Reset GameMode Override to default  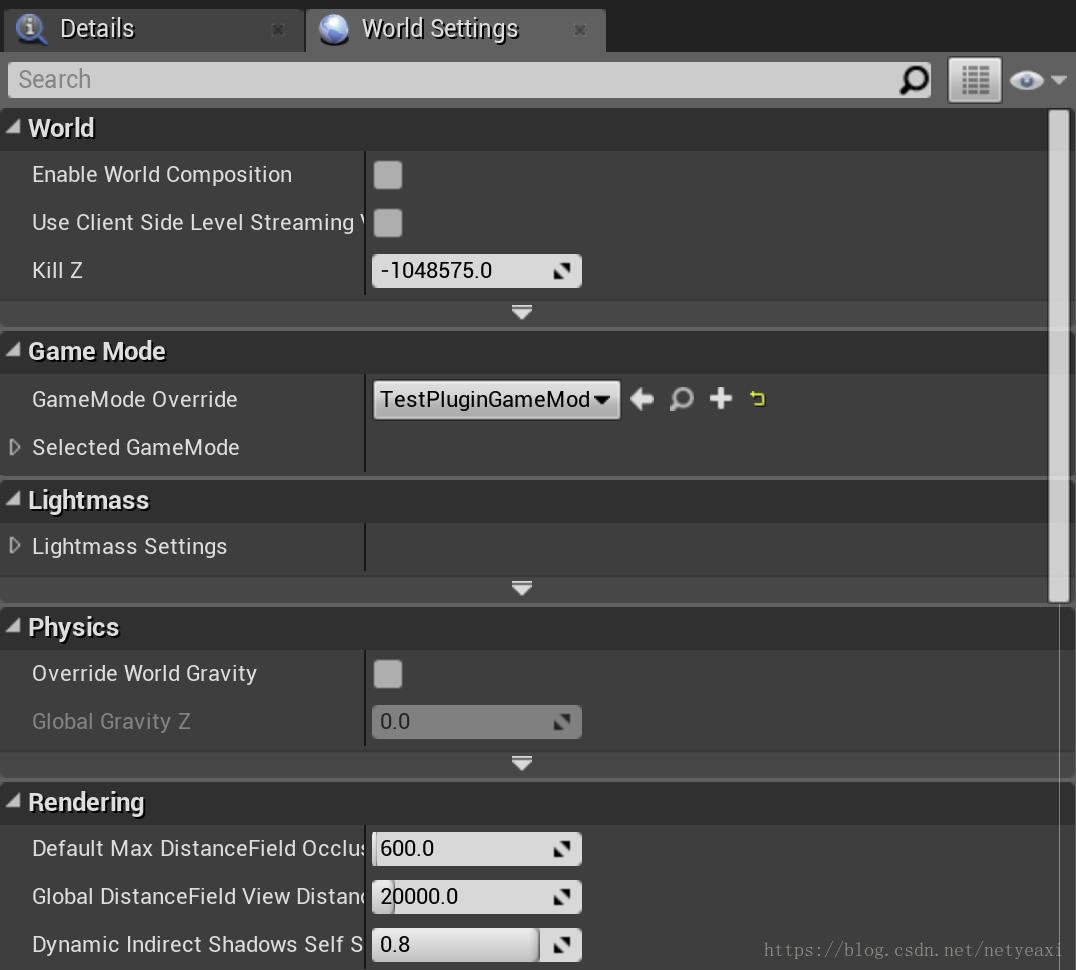[x=757, y=399]
